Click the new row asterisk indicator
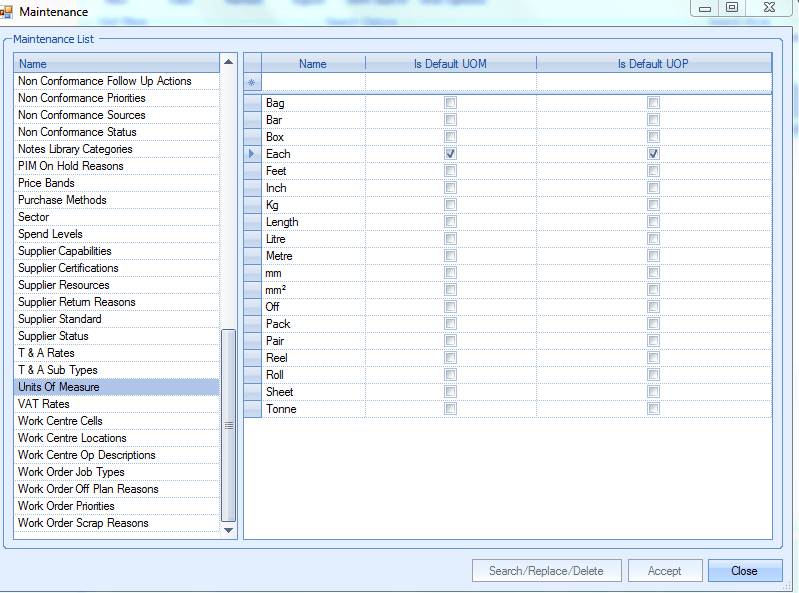Image resolution: width=799 pixels, height=593 pixels. 252,82
